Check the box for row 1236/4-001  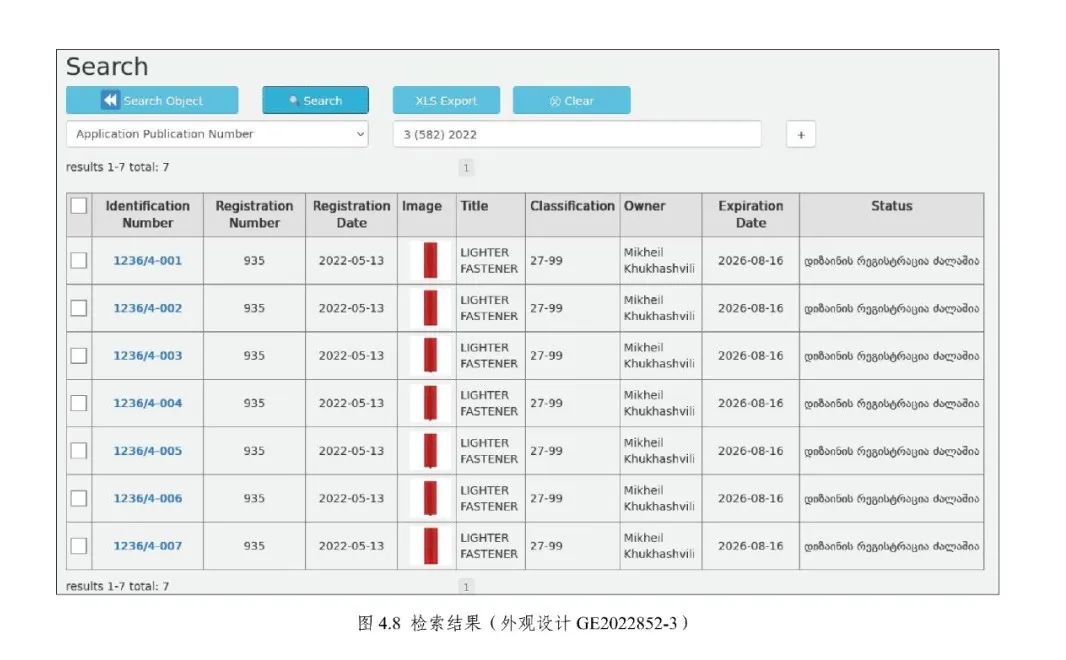click(x=79, y=261)
